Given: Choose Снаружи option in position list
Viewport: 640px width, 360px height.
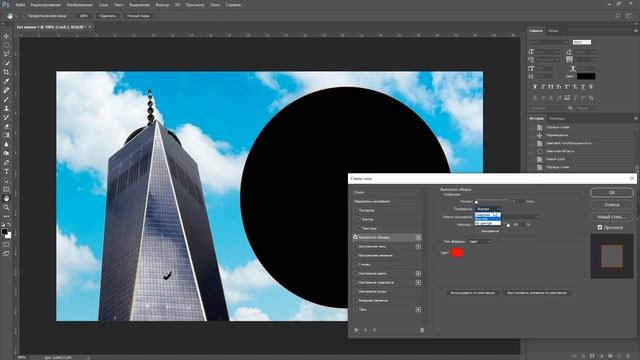Looking at the screenshot, I should coord(487,214).
